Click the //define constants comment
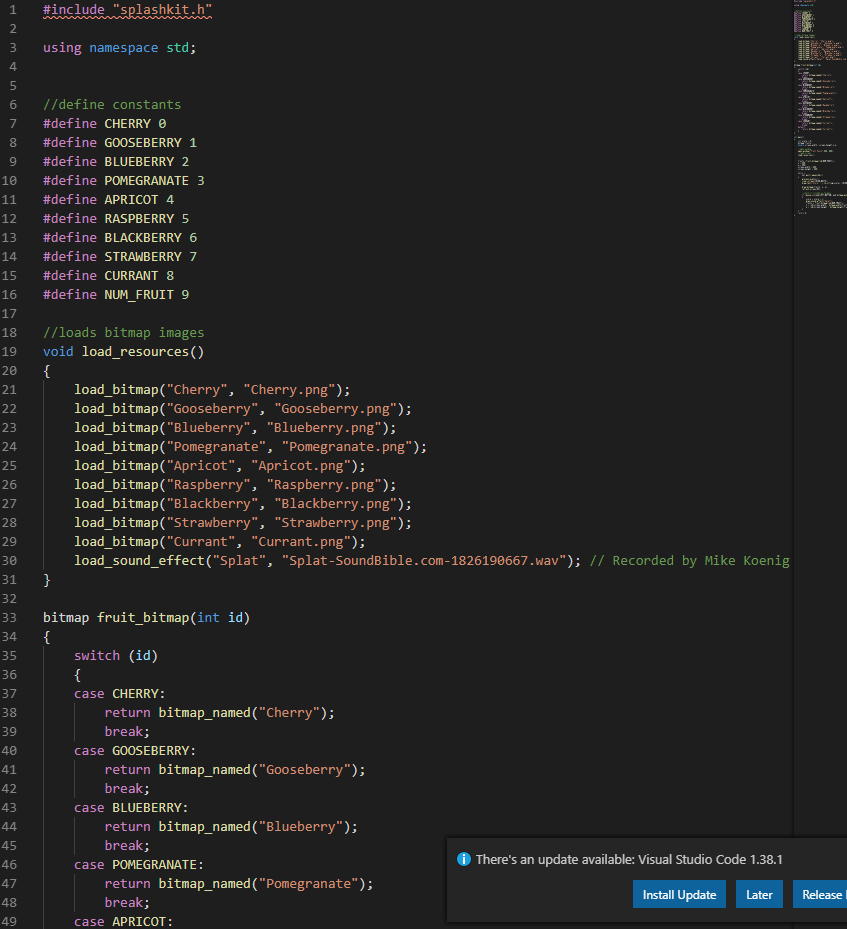Viewport: 847px width, 929px height. click(x=111, y=104)
